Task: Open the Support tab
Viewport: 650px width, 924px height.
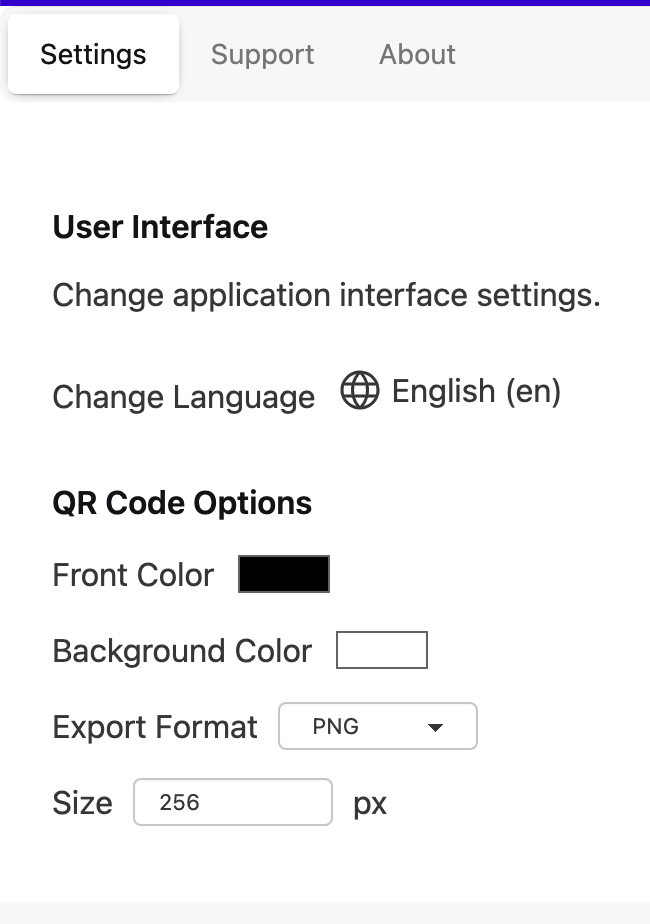Action: click(262, 55)
